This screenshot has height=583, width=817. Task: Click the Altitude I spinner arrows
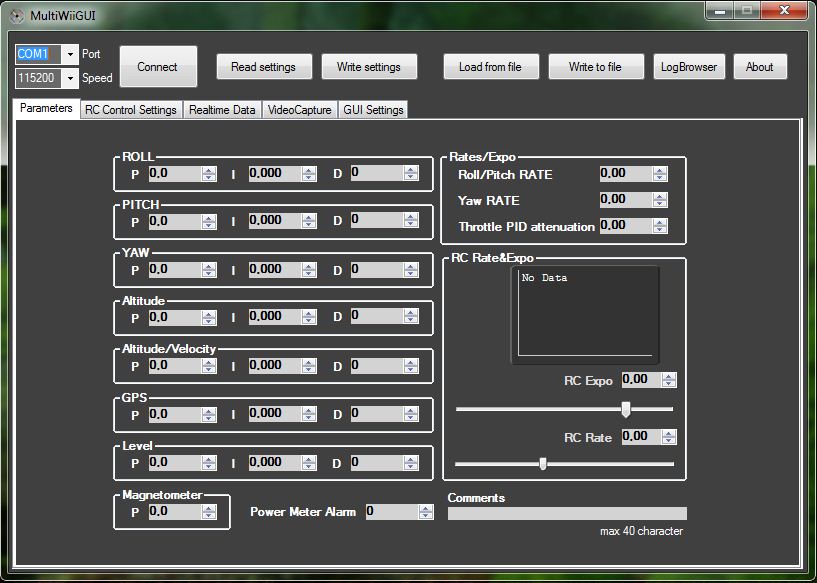[x=309, y=317]
